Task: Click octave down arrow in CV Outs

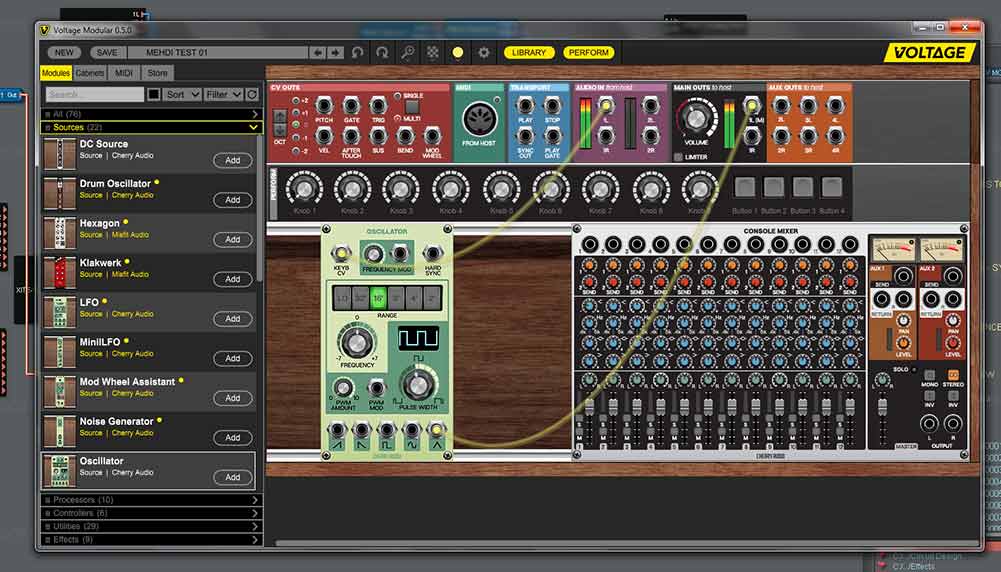Action: tap(280, 130)
